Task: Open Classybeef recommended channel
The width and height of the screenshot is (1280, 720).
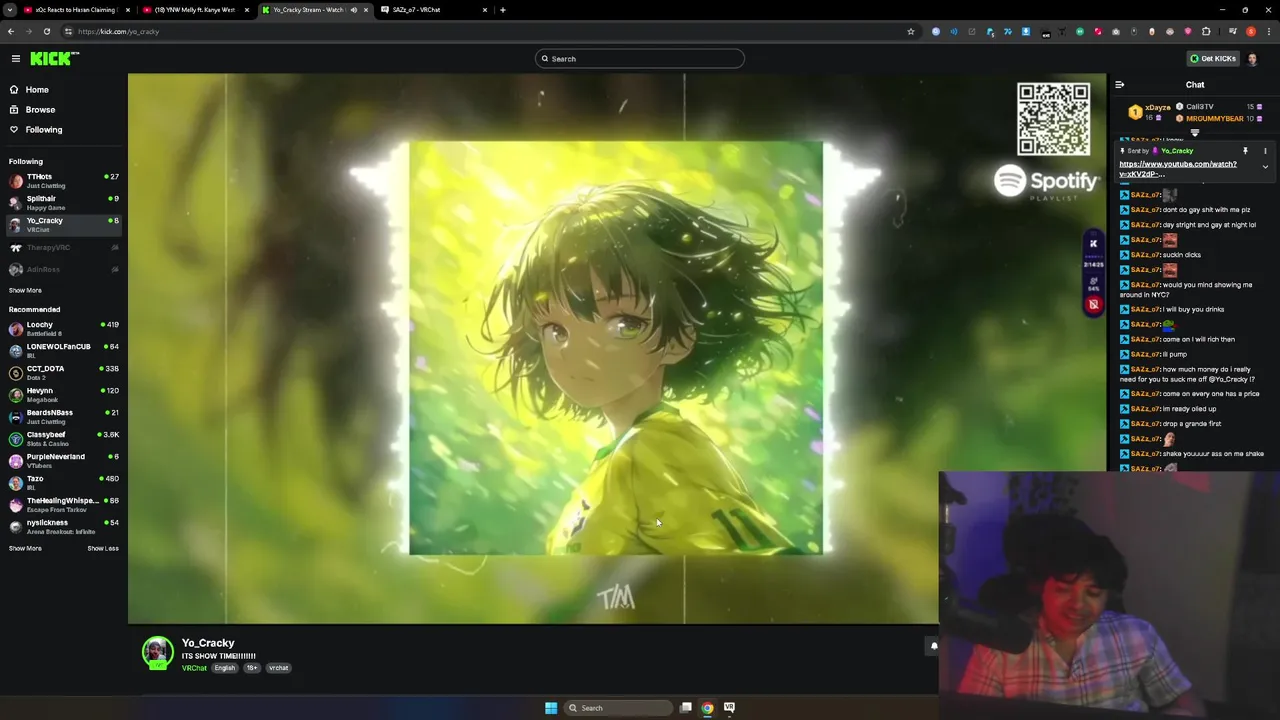Action: (x=63, y=439)
